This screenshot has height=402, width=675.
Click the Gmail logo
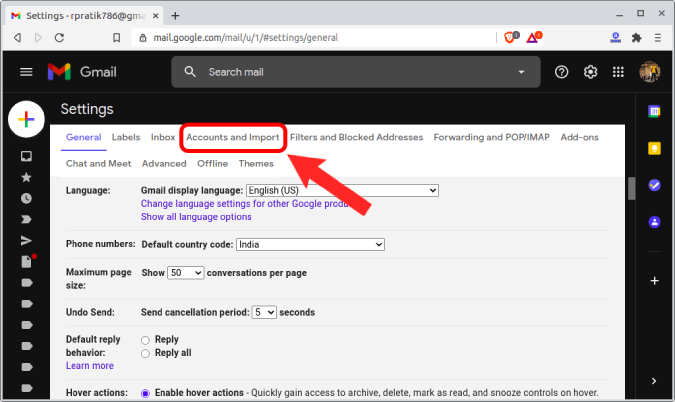click(x=82, y=72)
